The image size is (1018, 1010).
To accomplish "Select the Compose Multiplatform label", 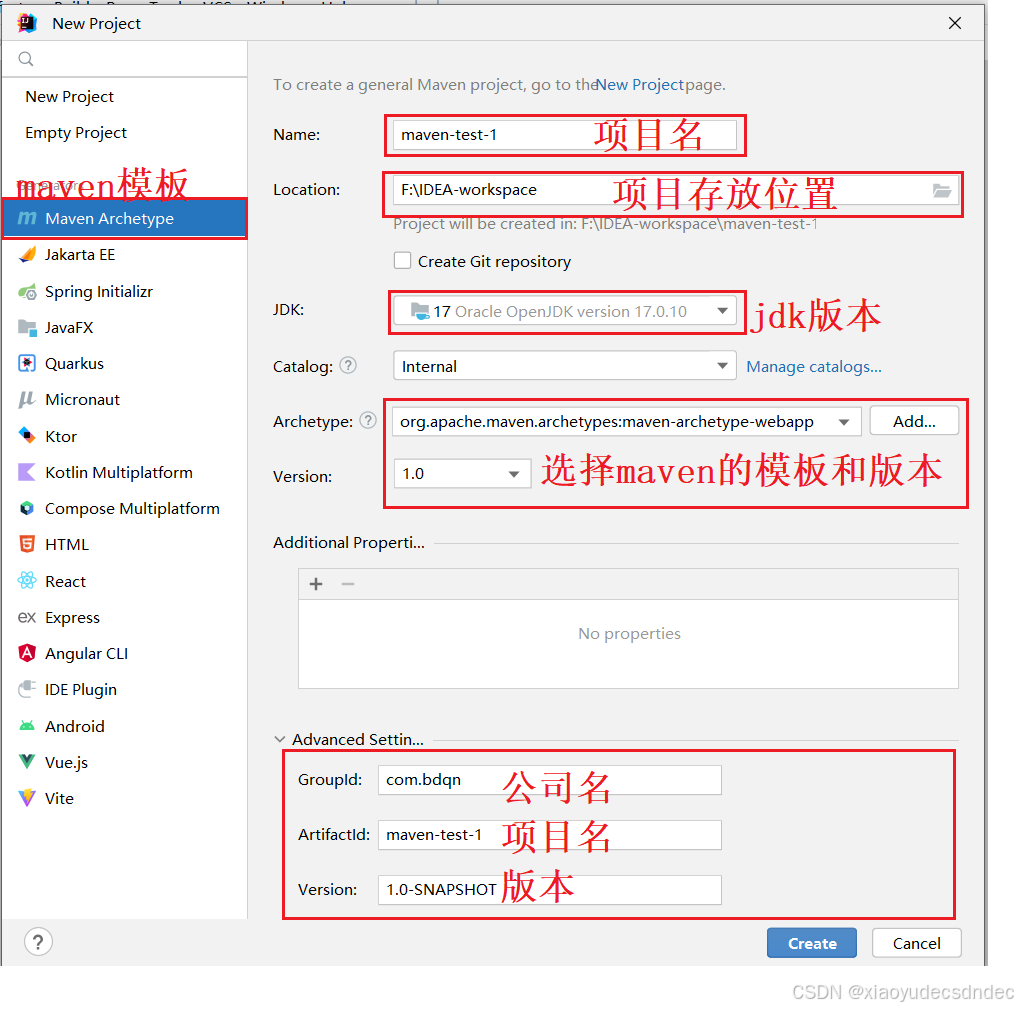I will tap(132, 509).
